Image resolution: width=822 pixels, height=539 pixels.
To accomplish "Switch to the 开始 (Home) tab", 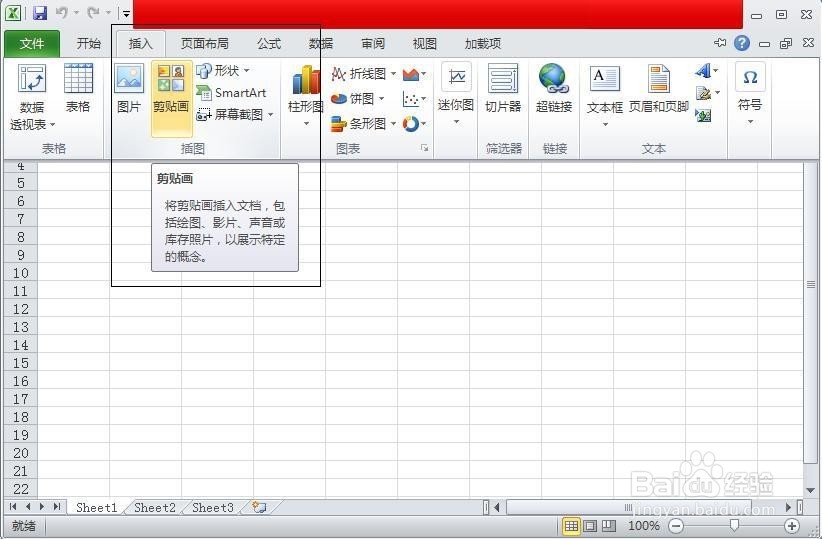I will pyautogui.click(x=89, y=43).
